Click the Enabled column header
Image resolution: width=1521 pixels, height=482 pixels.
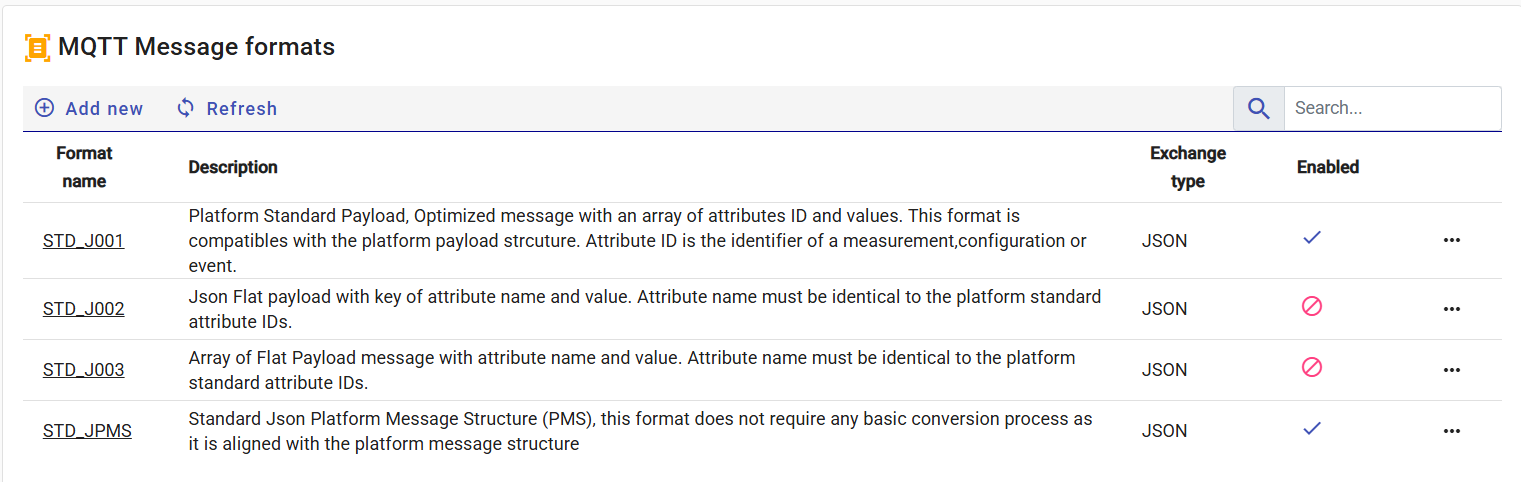coord(1328,167)
